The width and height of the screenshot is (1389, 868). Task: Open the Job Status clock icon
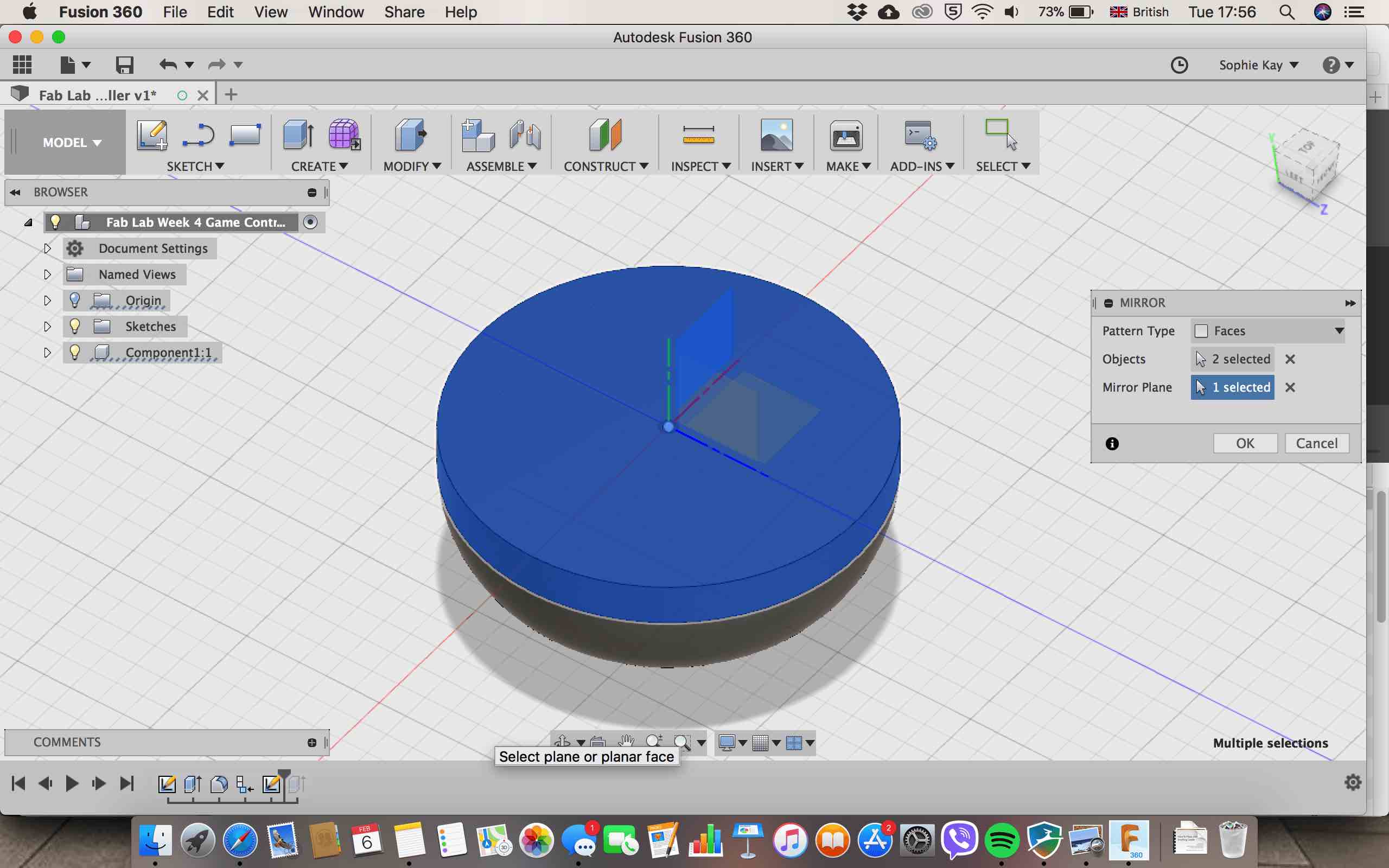click(x=1179, y=65)
